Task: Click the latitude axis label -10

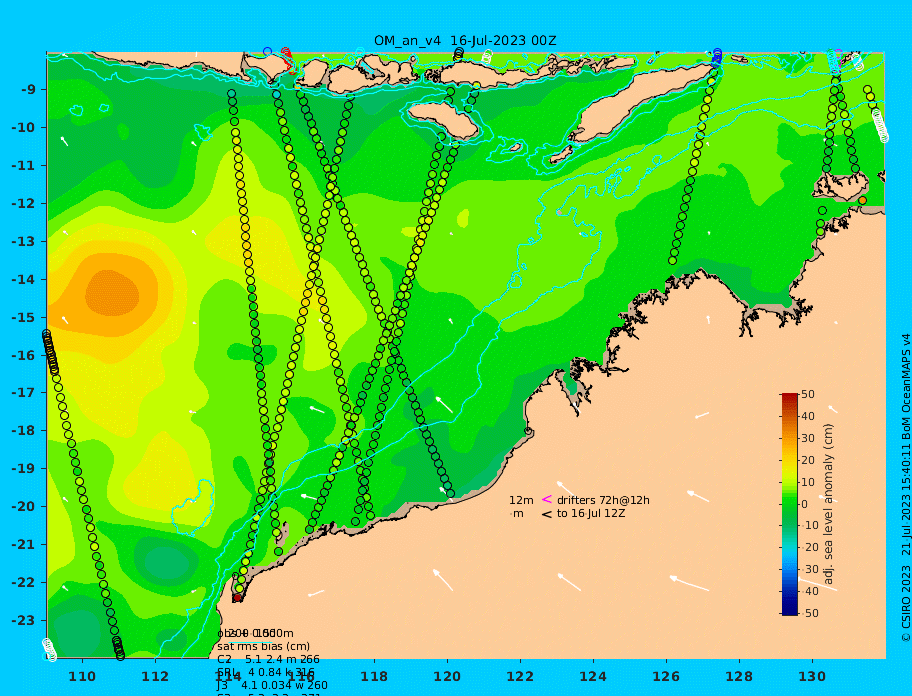Action: coord(24,127)
